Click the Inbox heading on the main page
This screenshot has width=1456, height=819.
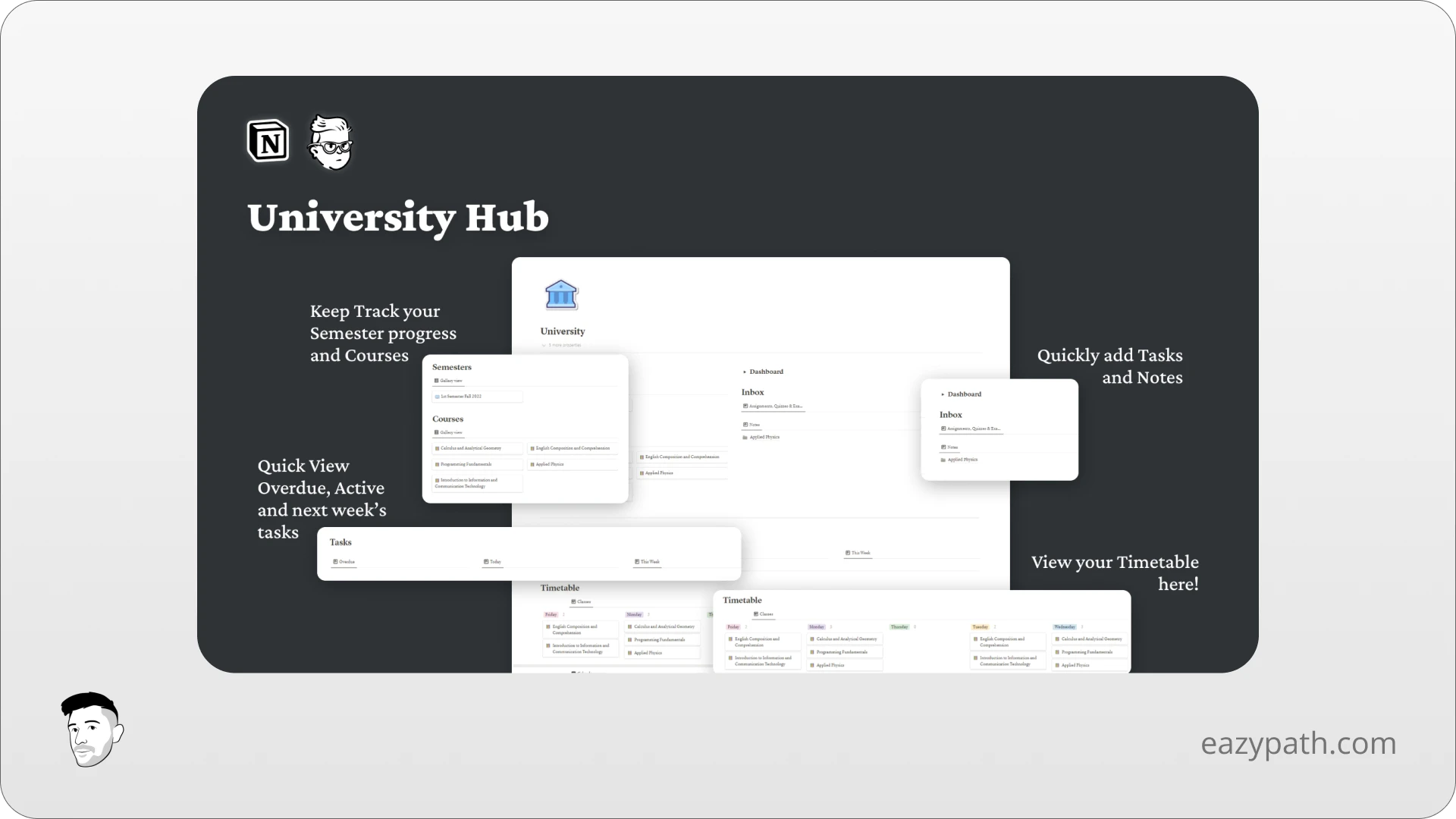752,392
